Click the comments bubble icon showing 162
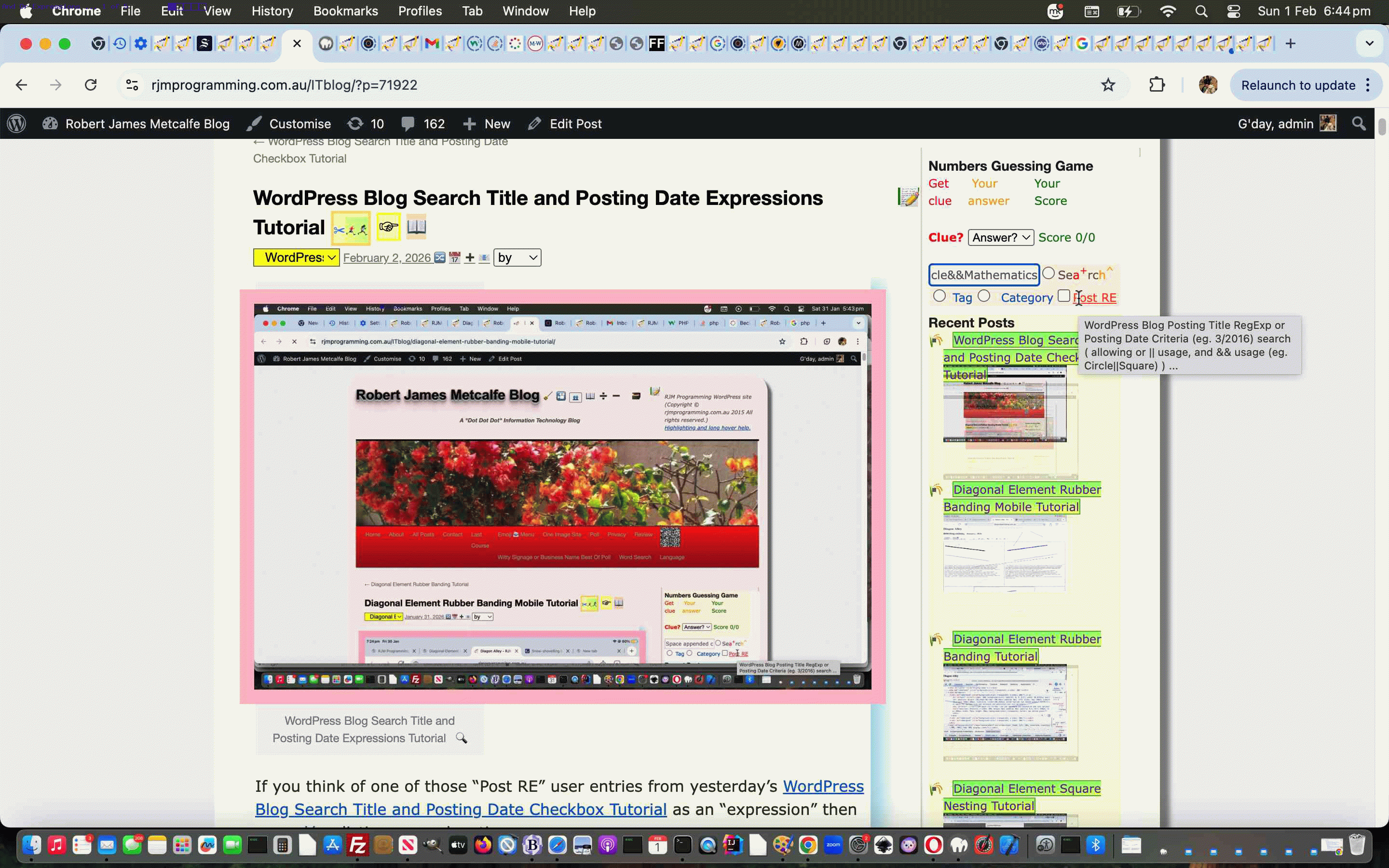 (x=409, y=123)
